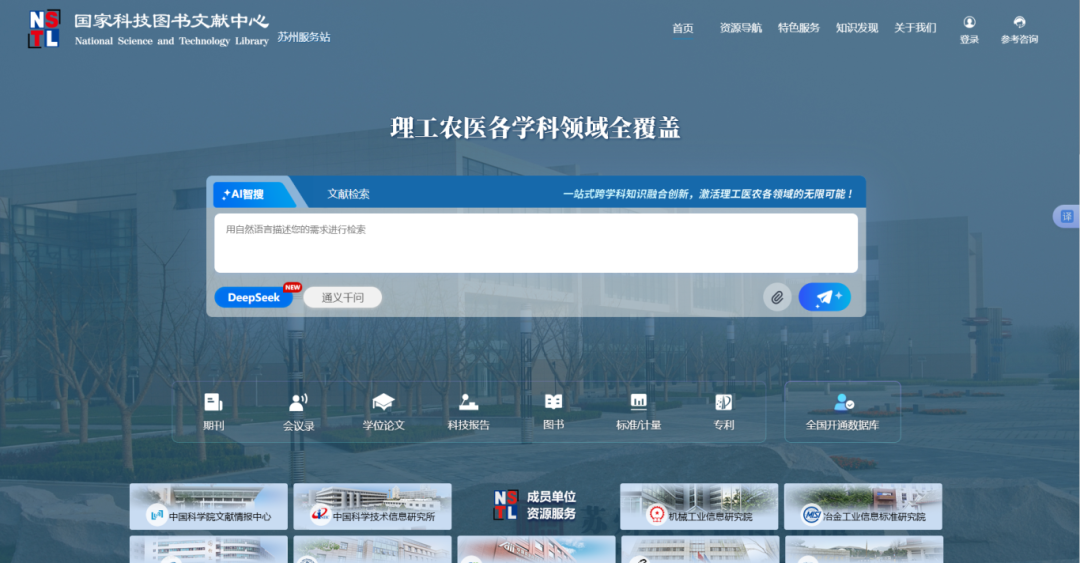Select the DeepSeek model option

(254, 297)
